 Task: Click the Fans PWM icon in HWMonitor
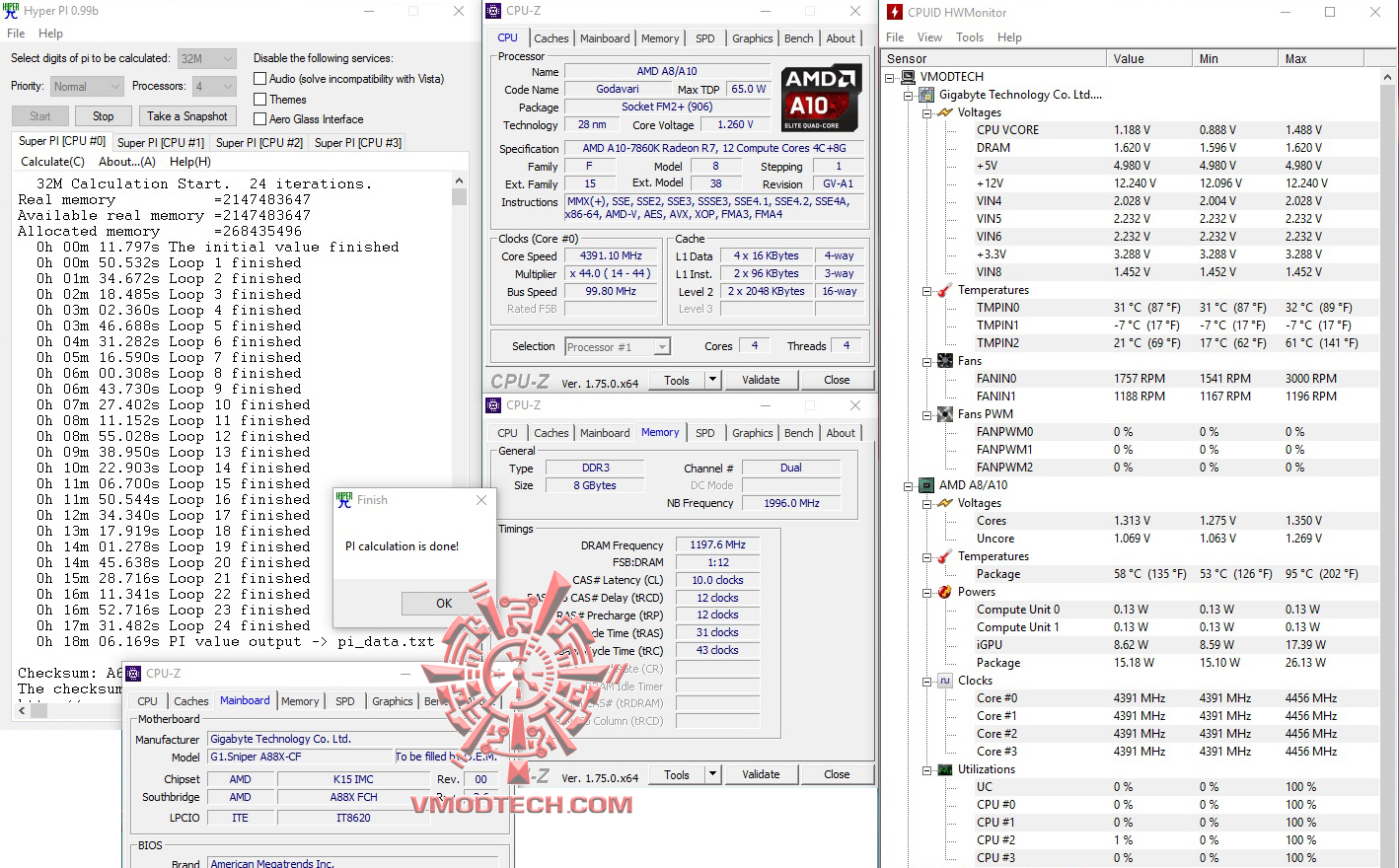click(944, 414)
